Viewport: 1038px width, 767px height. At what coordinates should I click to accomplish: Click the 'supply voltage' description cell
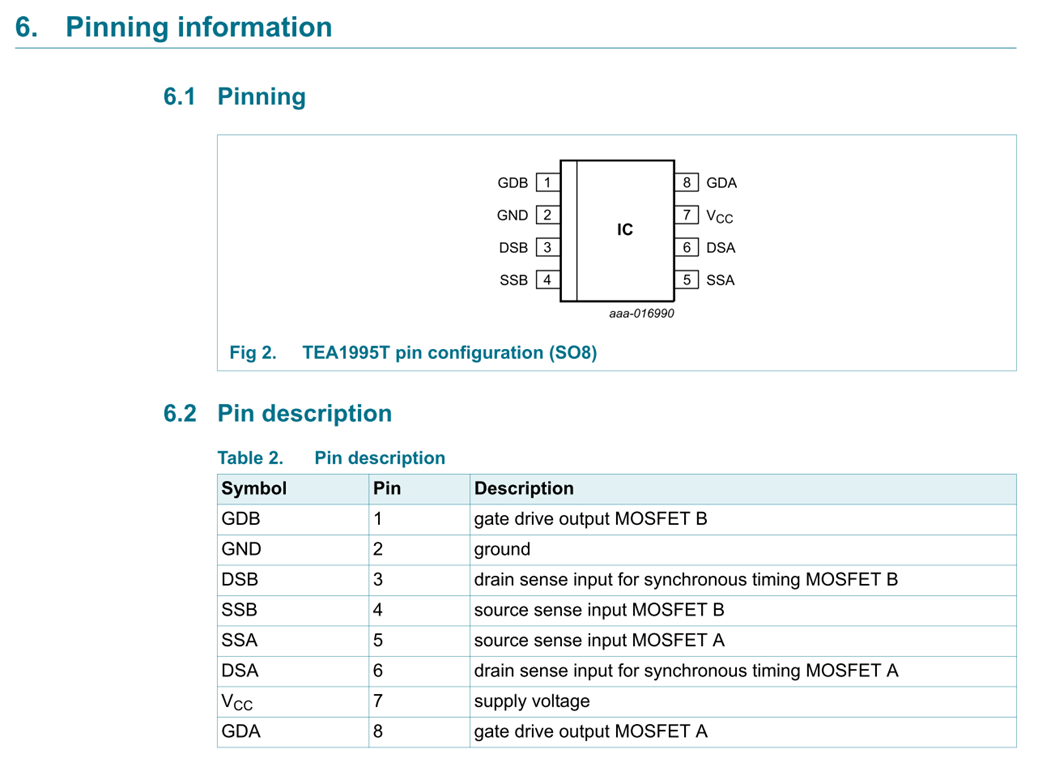tap(532, 701)
